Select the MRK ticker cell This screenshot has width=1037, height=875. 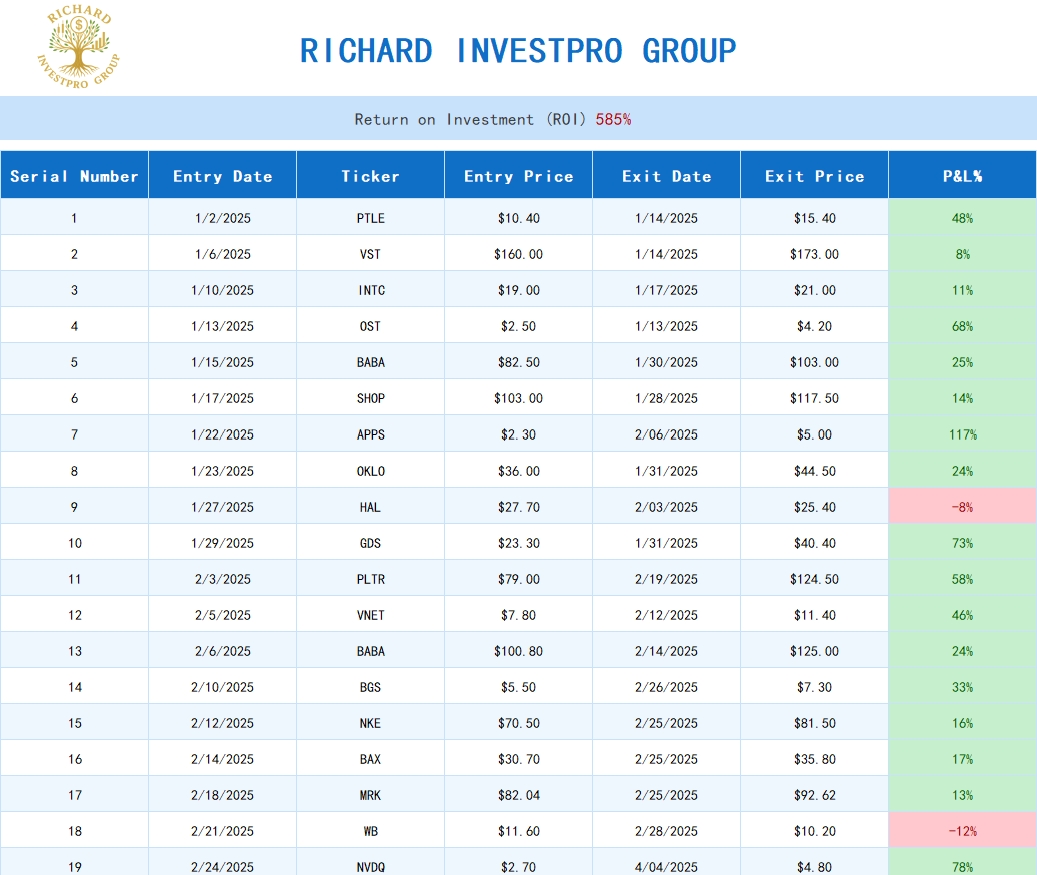coord(370,794)
